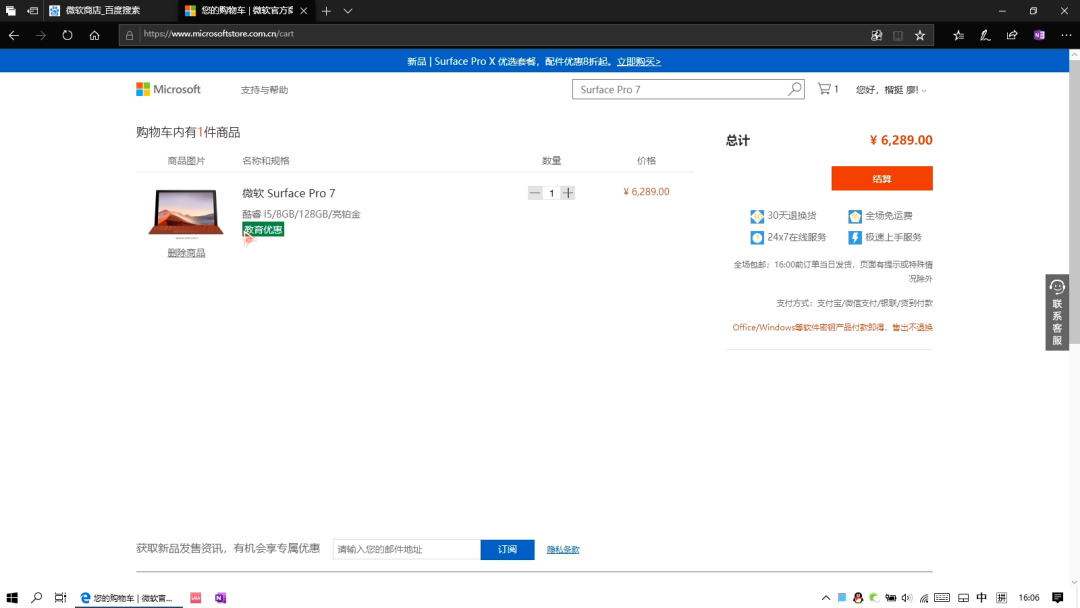Click the browser address bar URL
This screenshot has width=1080, height=608.
[x=218, y=34]
